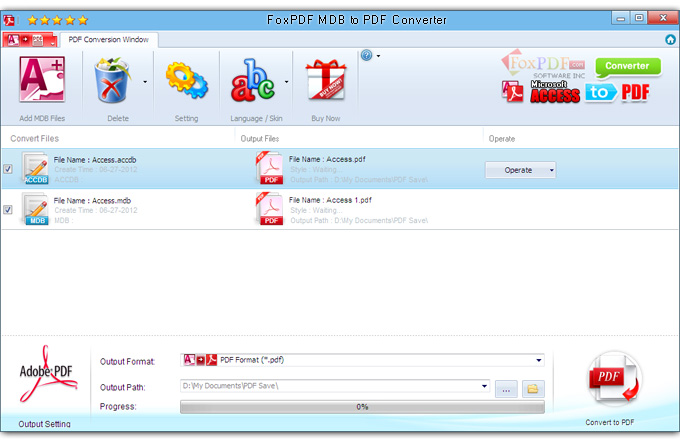
Task: Open Setting gears icon
Action: (x=186, y=80)
